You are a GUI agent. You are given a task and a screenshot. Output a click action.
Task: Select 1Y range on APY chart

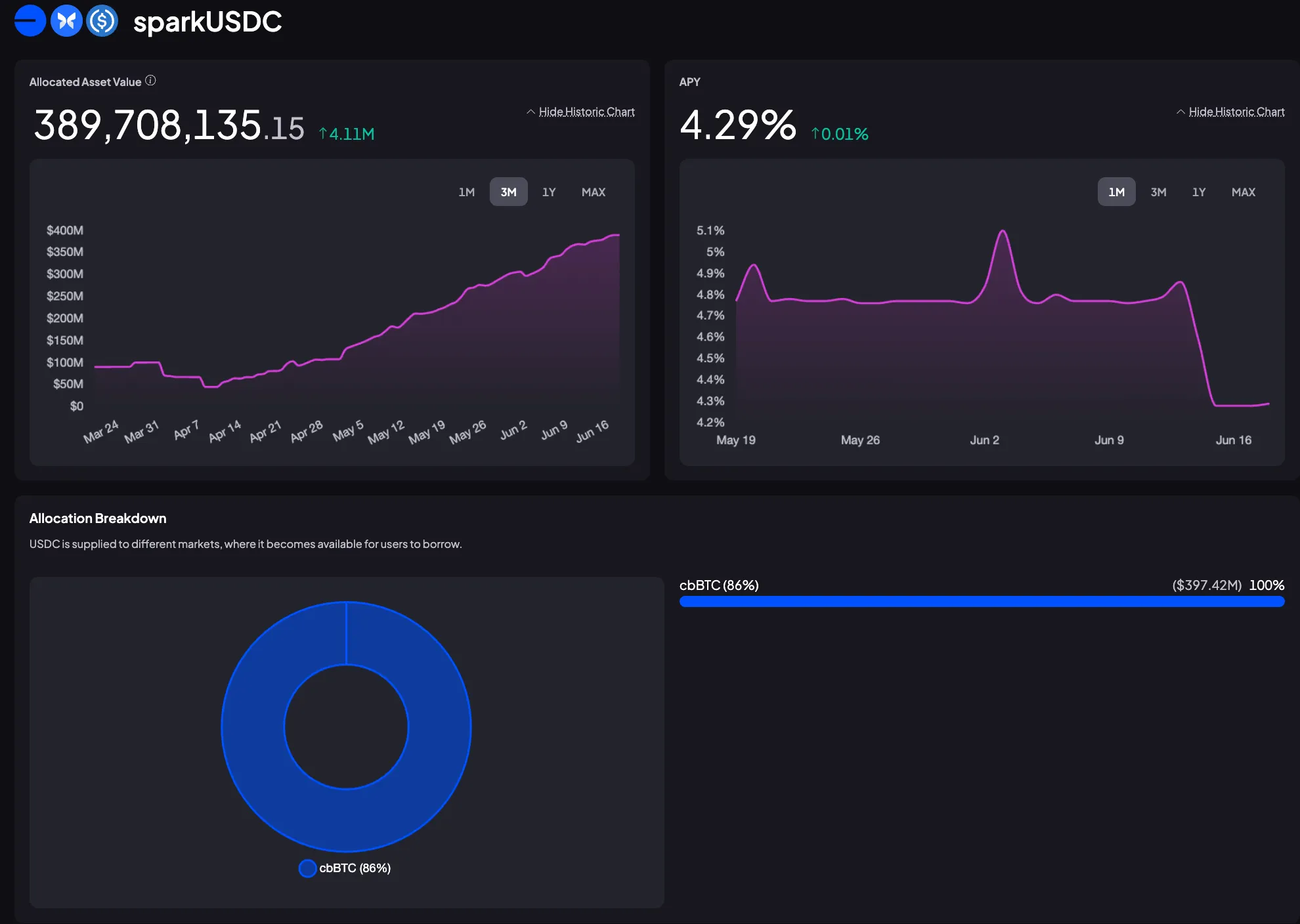coord(1199,192)
